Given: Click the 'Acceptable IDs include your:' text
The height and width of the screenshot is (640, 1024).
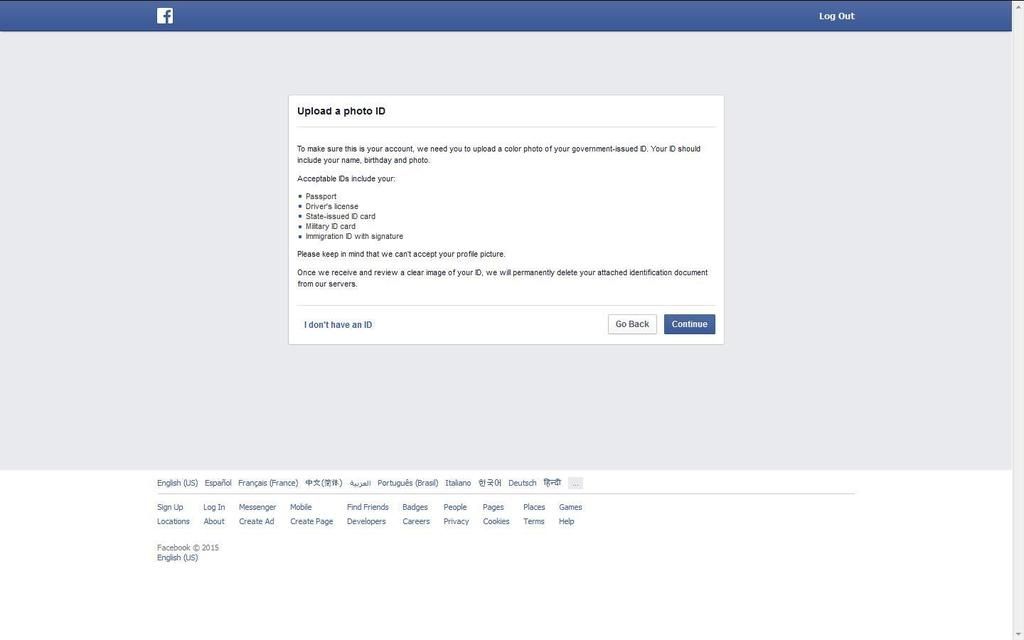Looking at the screenshot, I should 346,179.
